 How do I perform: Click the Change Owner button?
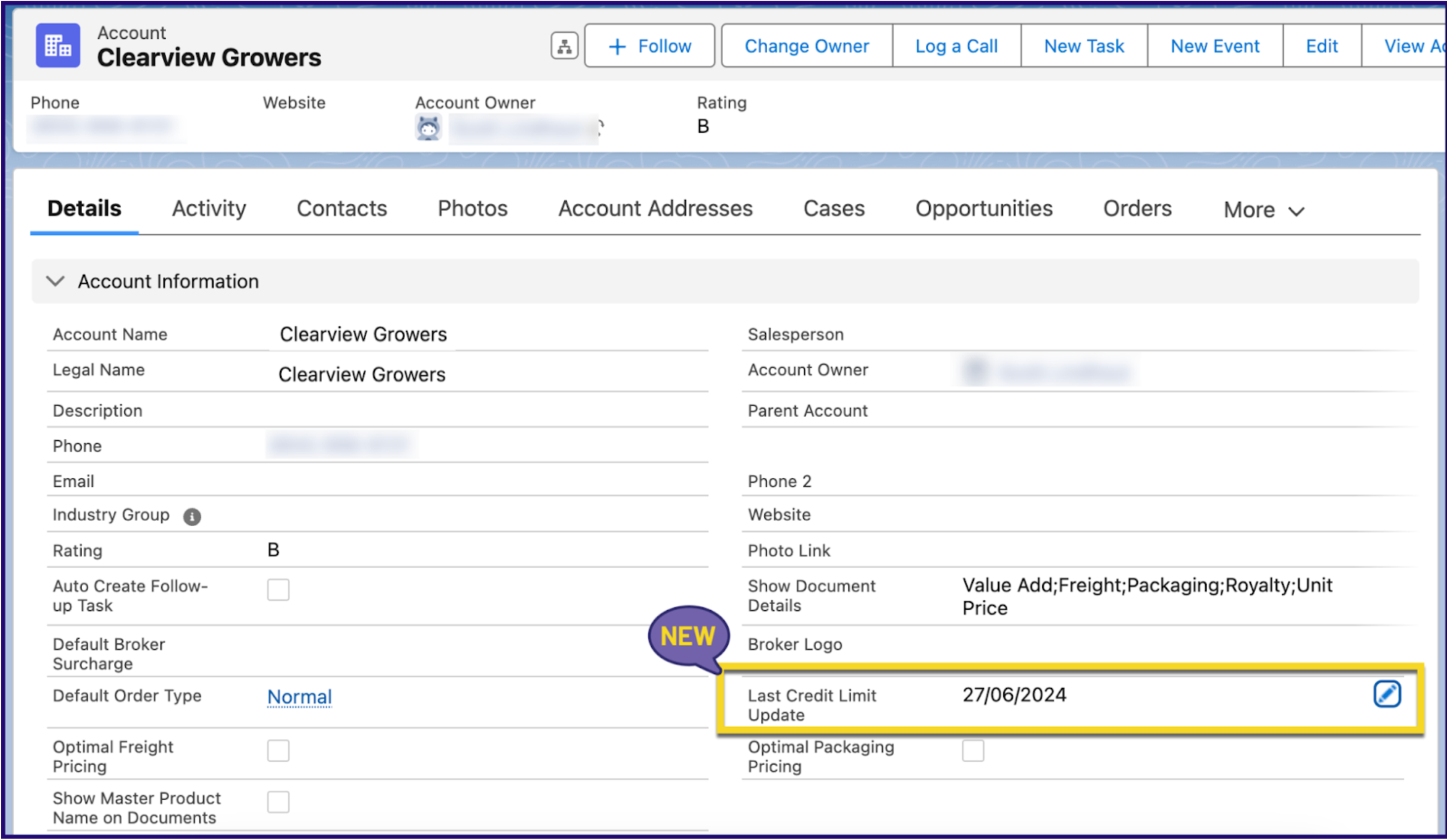click(x=807, y=46)
